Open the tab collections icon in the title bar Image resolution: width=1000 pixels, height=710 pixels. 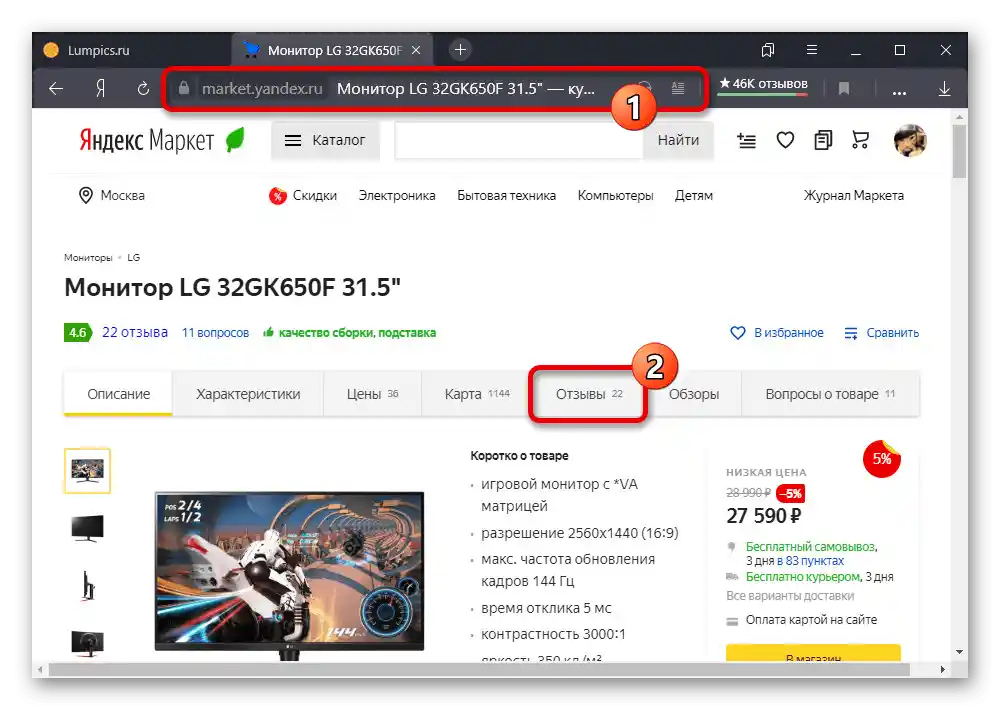(x=768, y=50)
